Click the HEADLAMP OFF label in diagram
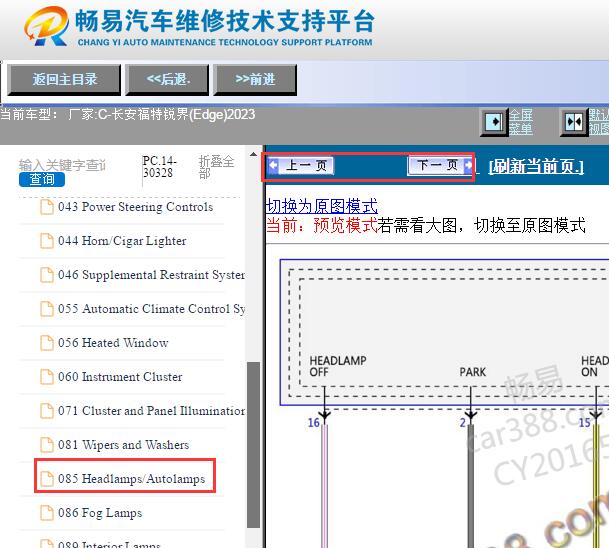The image size is (609, 548). pyautogui.click(x=338, y=366)
